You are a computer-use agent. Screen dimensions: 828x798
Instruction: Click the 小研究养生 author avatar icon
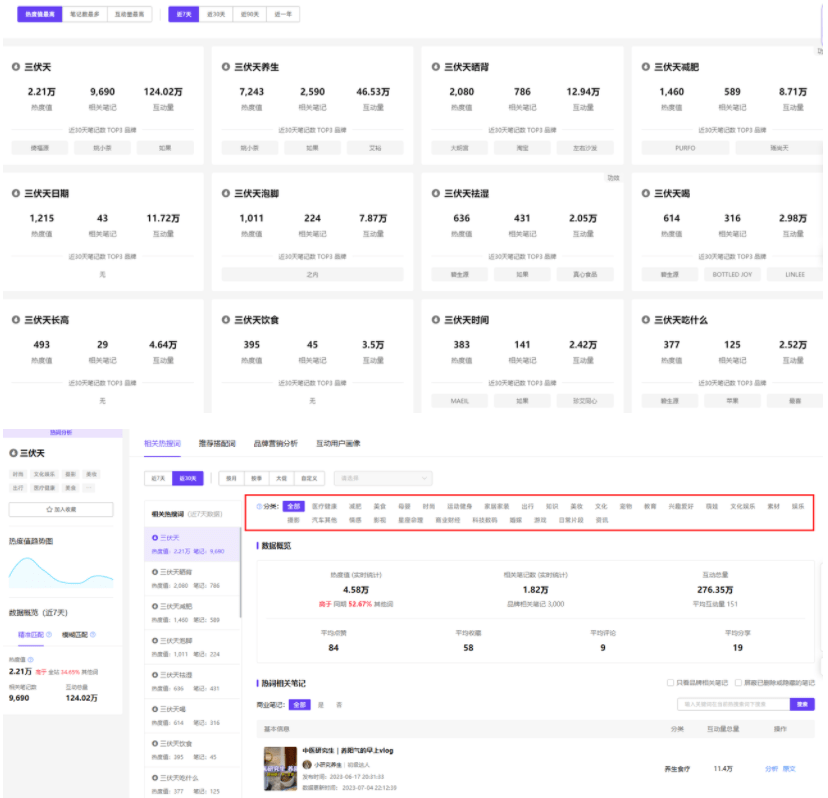[307, 764]
